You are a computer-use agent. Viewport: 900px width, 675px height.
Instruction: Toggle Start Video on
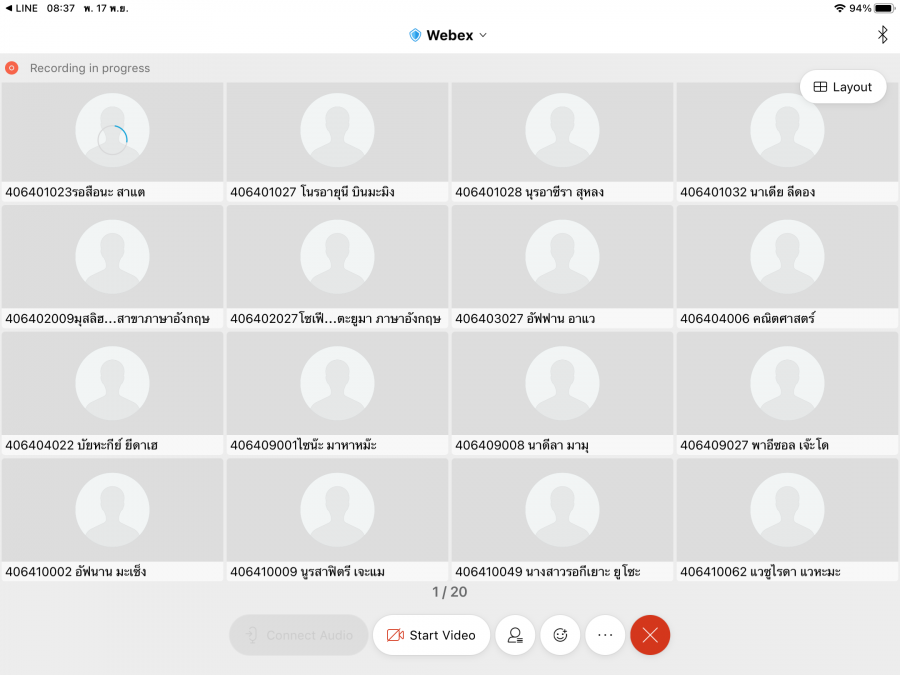coord(431,635)
